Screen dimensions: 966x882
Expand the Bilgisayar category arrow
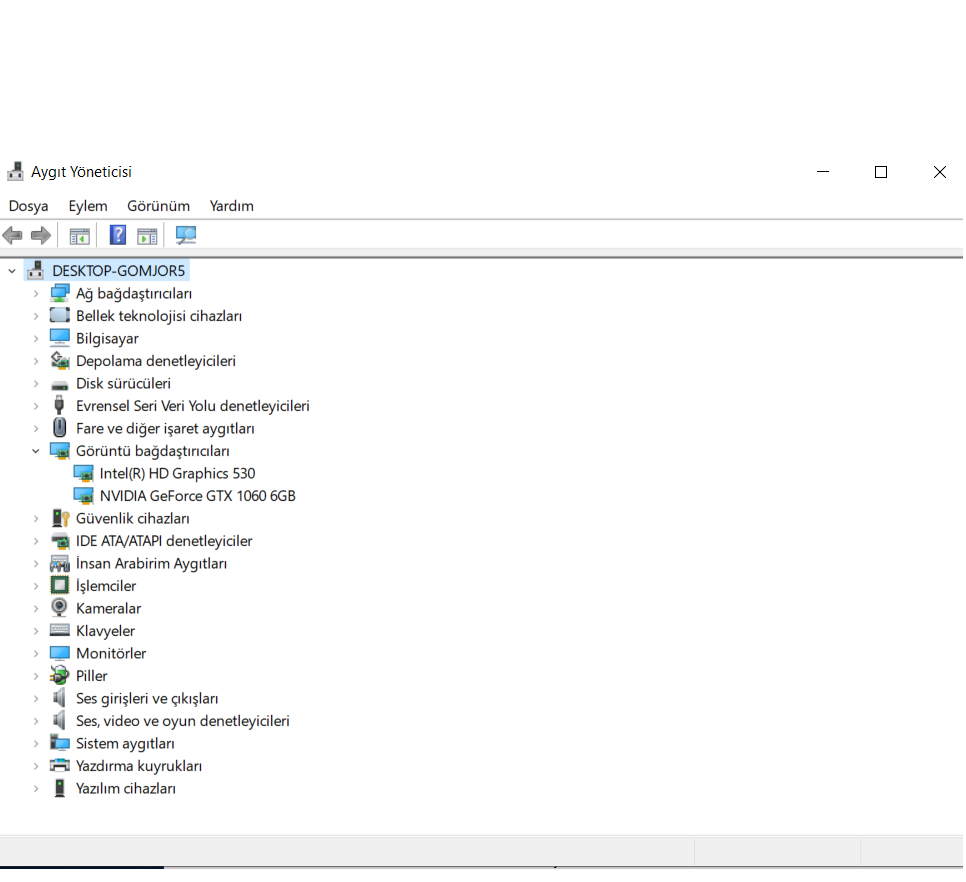[36, 339]
